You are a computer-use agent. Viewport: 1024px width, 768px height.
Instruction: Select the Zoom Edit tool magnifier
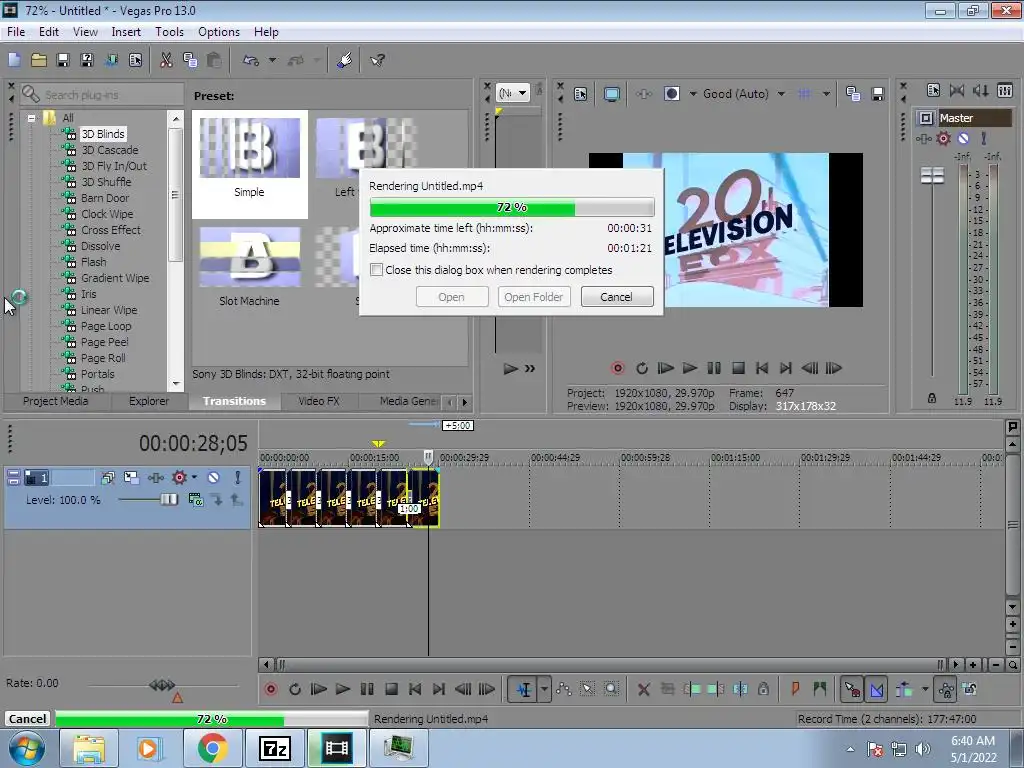point(611,689)
